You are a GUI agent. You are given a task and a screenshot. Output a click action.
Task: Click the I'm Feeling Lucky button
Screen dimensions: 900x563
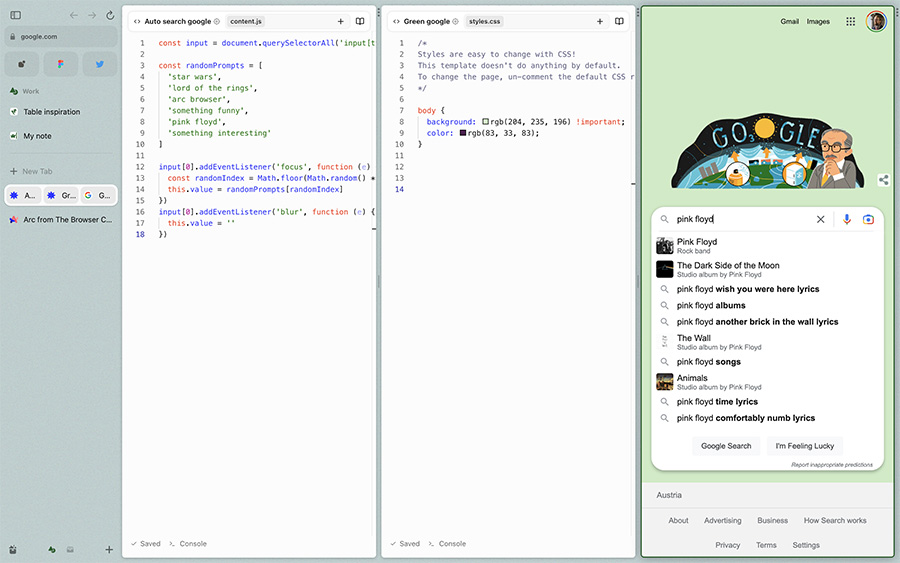click(805, 446)
